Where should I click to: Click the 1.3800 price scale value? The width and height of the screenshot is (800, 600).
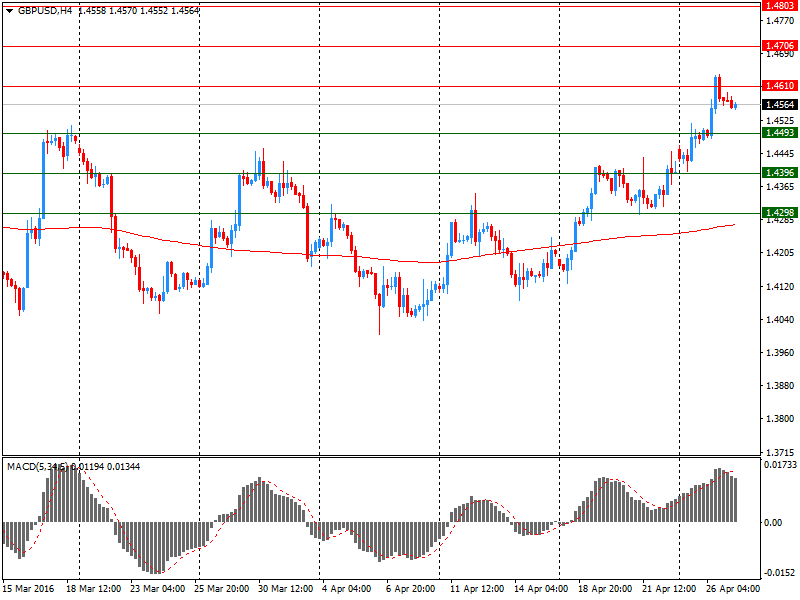pyautogui.click(x=780, y=419)
